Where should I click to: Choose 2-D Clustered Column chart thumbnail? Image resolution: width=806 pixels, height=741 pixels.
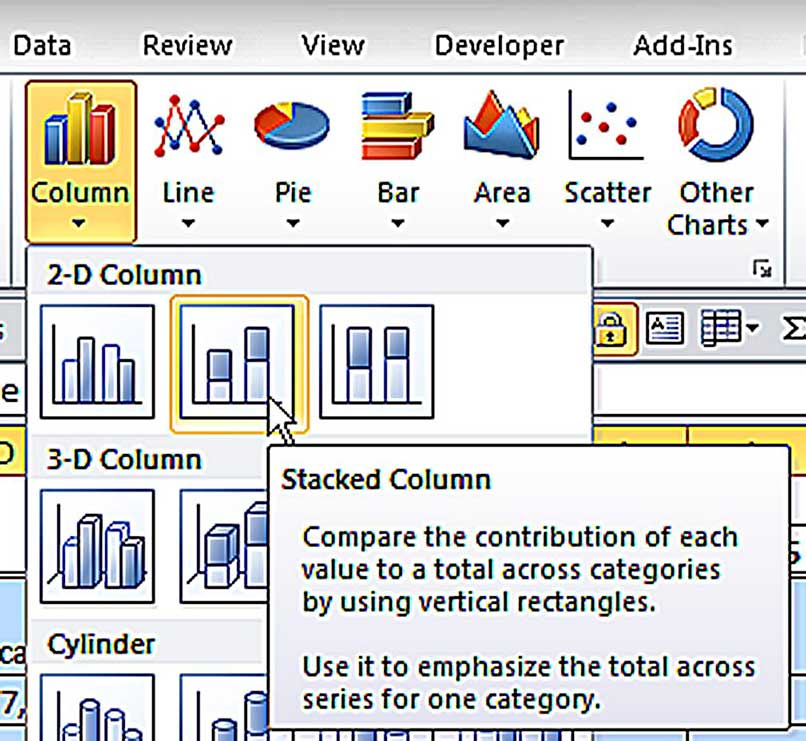coord(97,362)
